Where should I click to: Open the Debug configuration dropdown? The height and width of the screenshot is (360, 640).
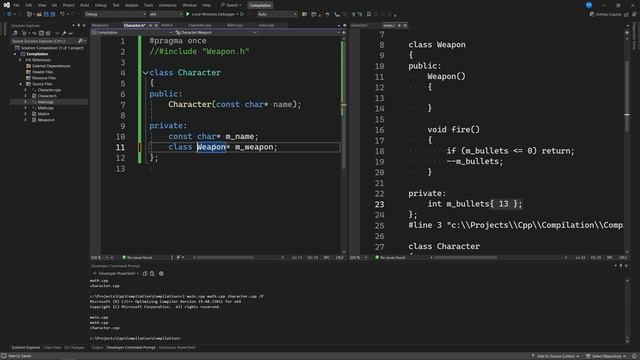point(116,14)
